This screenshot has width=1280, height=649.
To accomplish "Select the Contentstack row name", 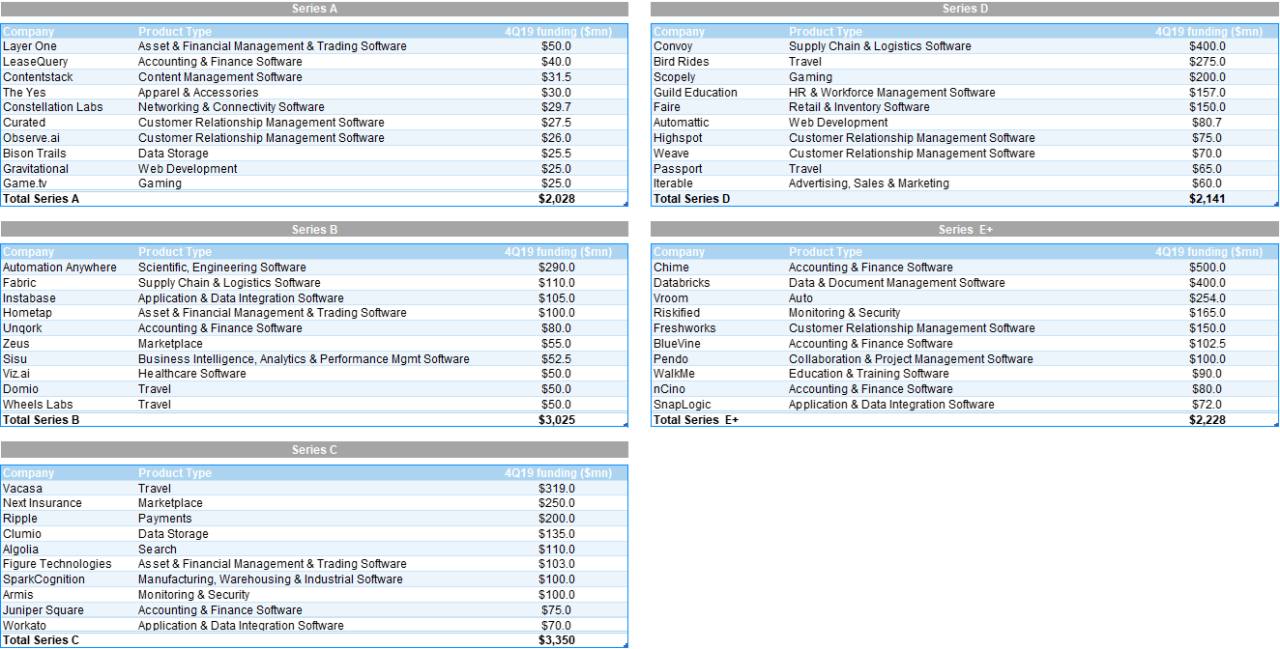I will 38,77.
